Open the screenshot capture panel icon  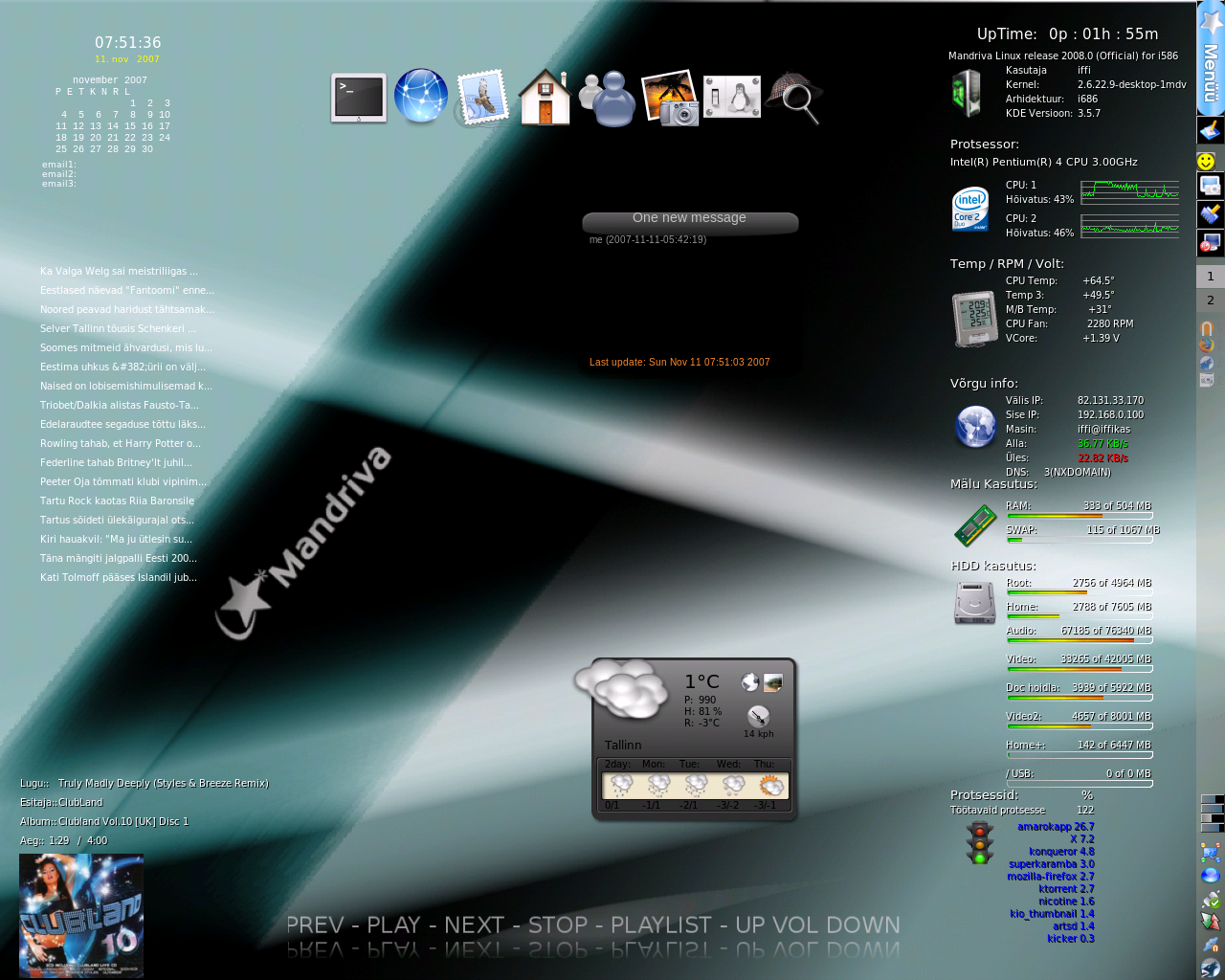[x=1211, y=186]
